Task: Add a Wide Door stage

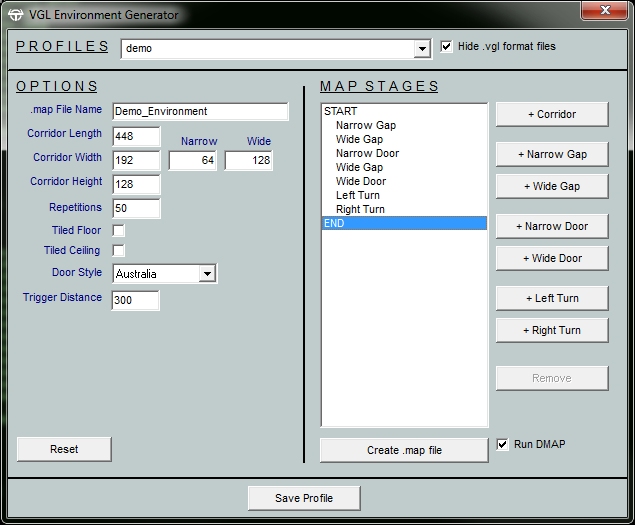Action: (x=552, y=258)
